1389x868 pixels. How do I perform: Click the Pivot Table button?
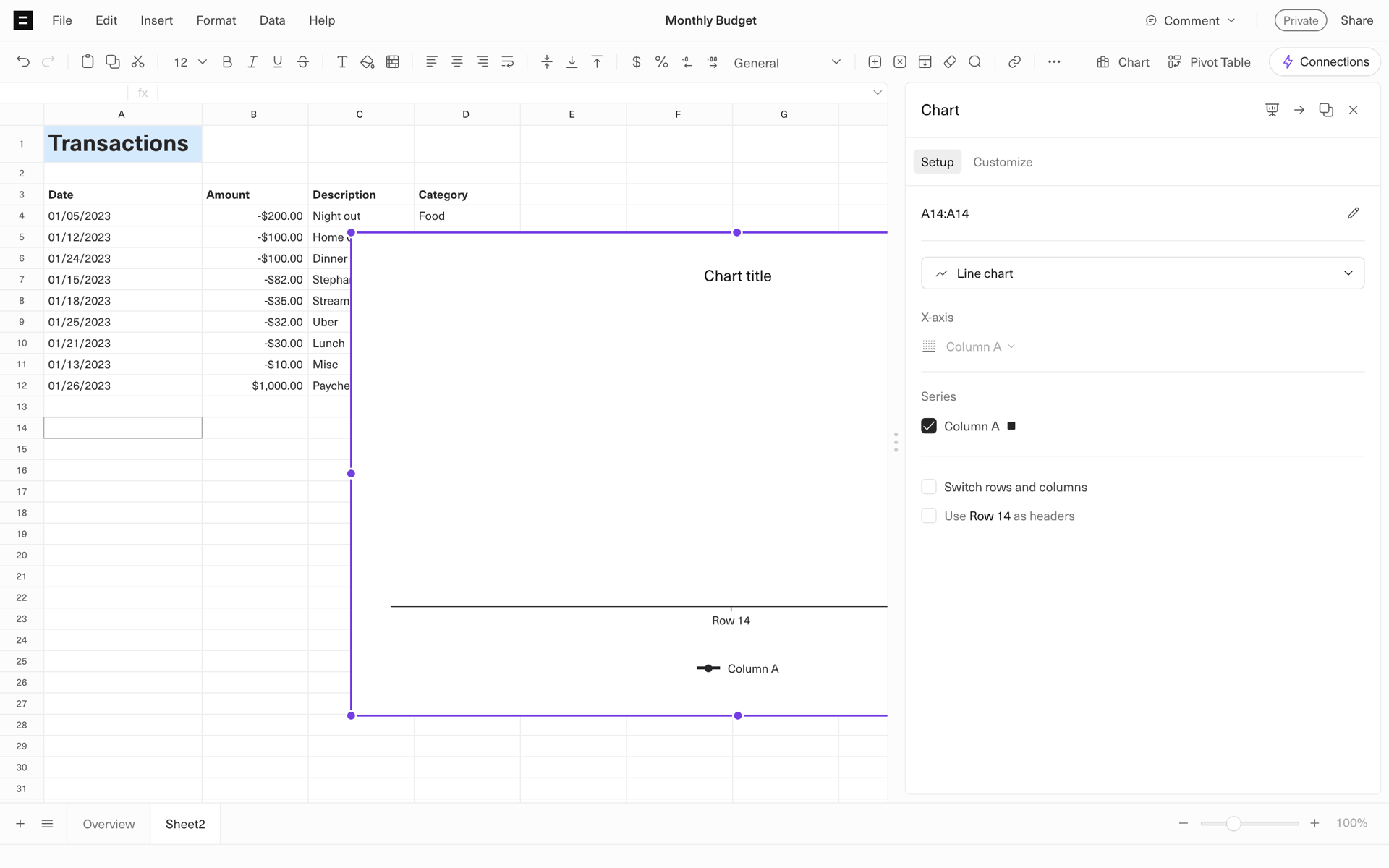(x=1209, y=62)
